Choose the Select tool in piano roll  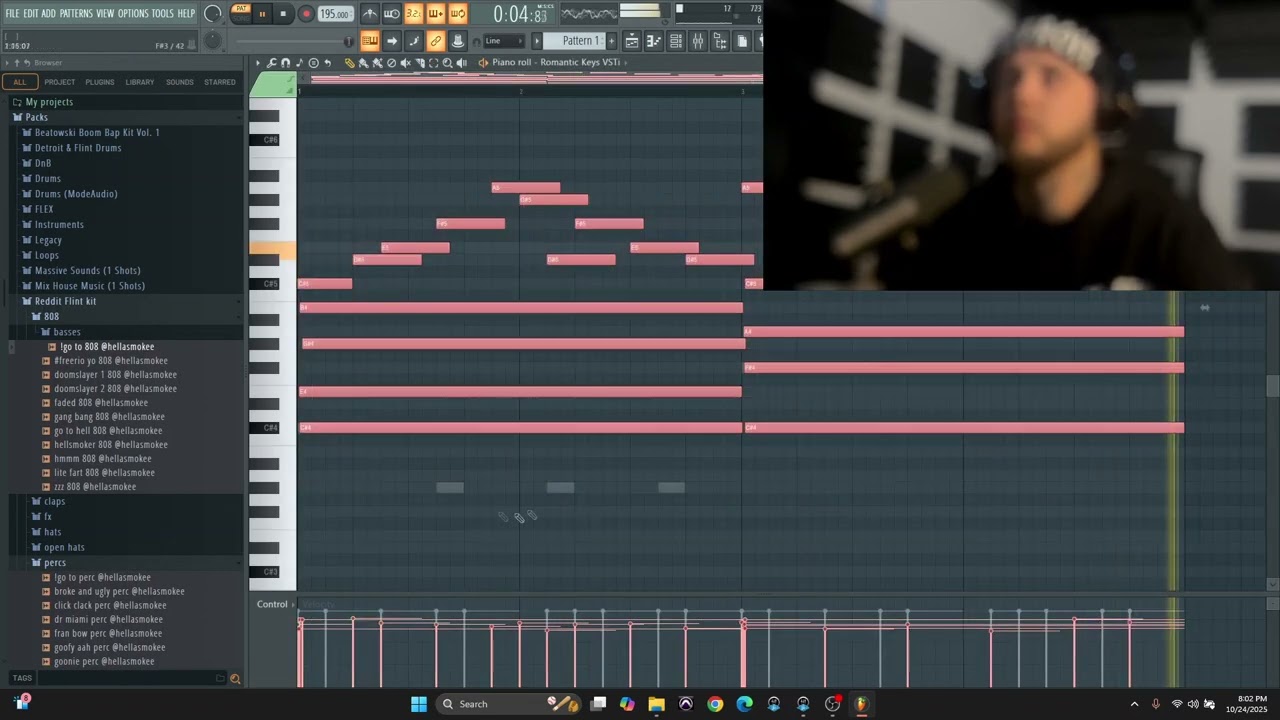(x=433, y=62)
